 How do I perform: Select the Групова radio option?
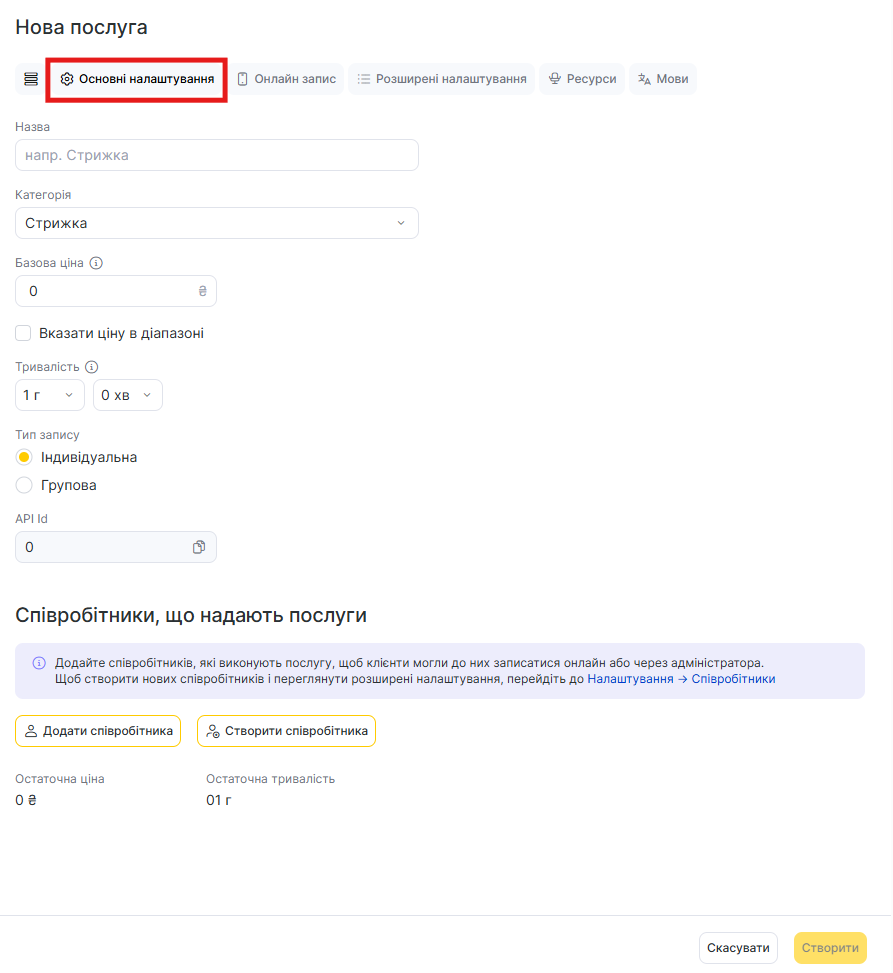(x=25, y=485)
